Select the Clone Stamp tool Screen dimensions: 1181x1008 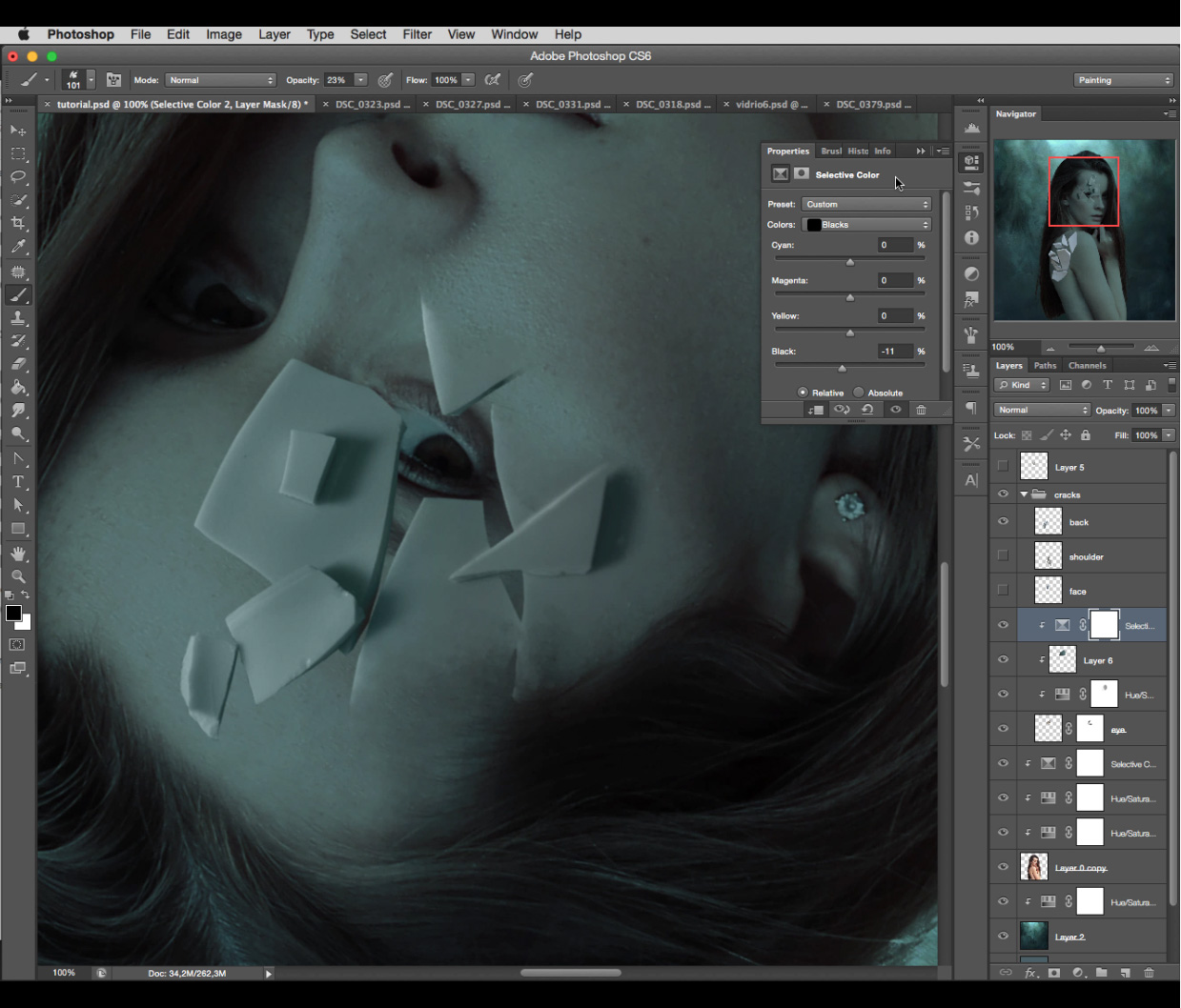point(18,318)
